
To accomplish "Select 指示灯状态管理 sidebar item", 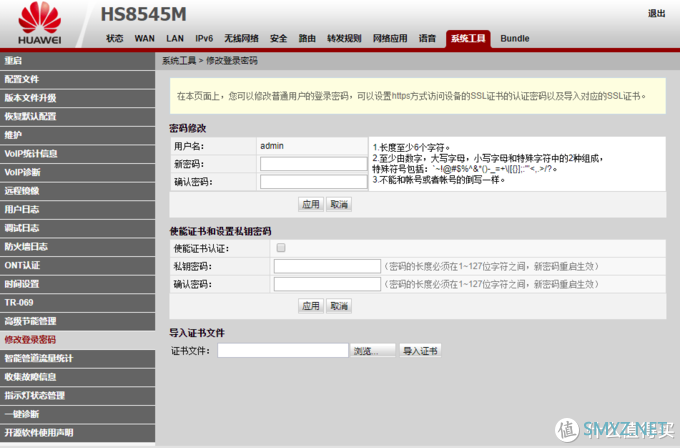I will [x=77, y=396].
